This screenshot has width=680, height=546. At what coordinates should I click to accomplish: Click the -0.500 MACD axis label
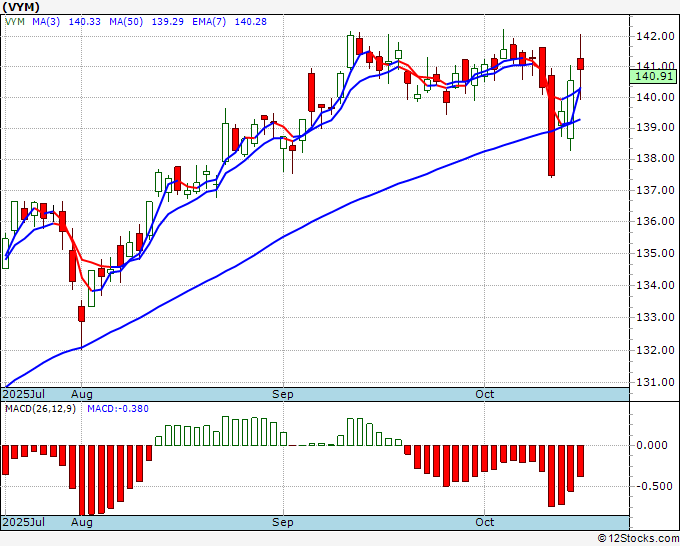[x=654, y=486]
